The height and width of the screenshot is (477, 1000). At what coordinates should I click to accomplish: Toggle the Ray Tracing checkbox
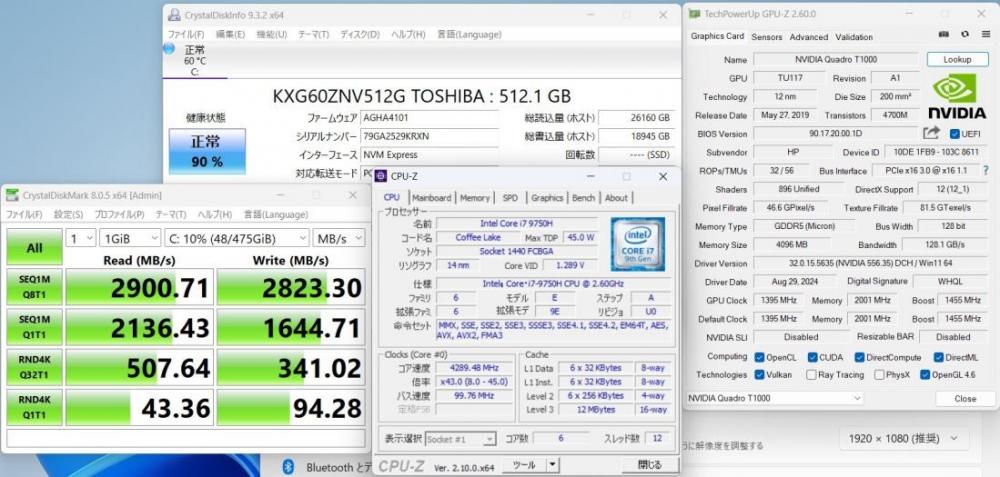(811, 375)
